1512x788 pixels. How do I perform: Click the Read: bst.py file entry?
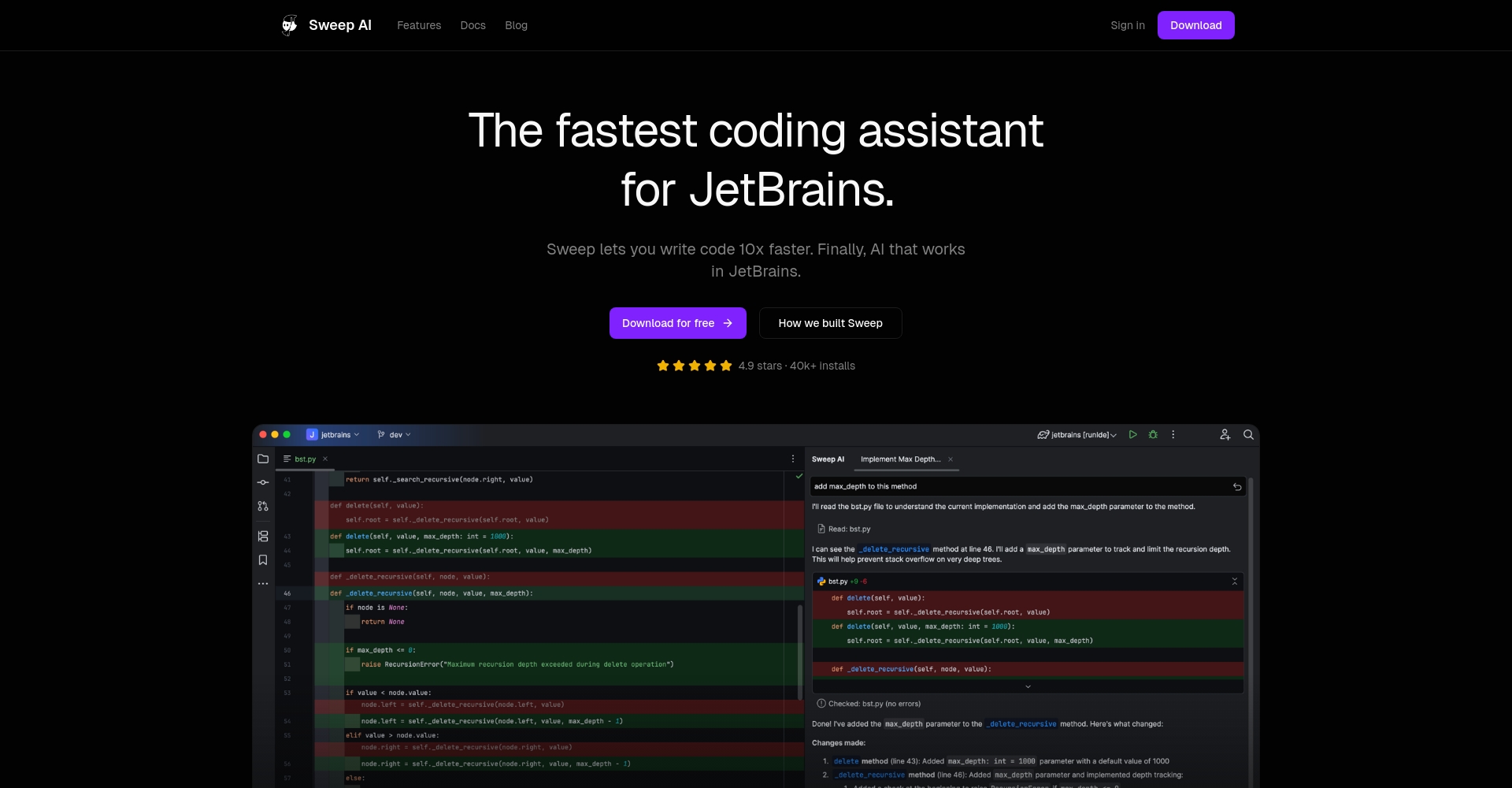[x=844, y=530]
